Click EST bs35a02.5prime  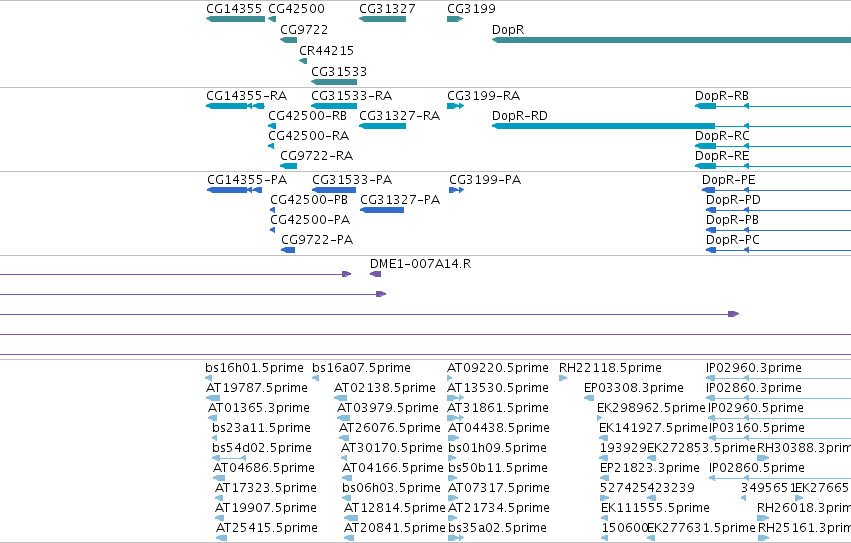456,539
